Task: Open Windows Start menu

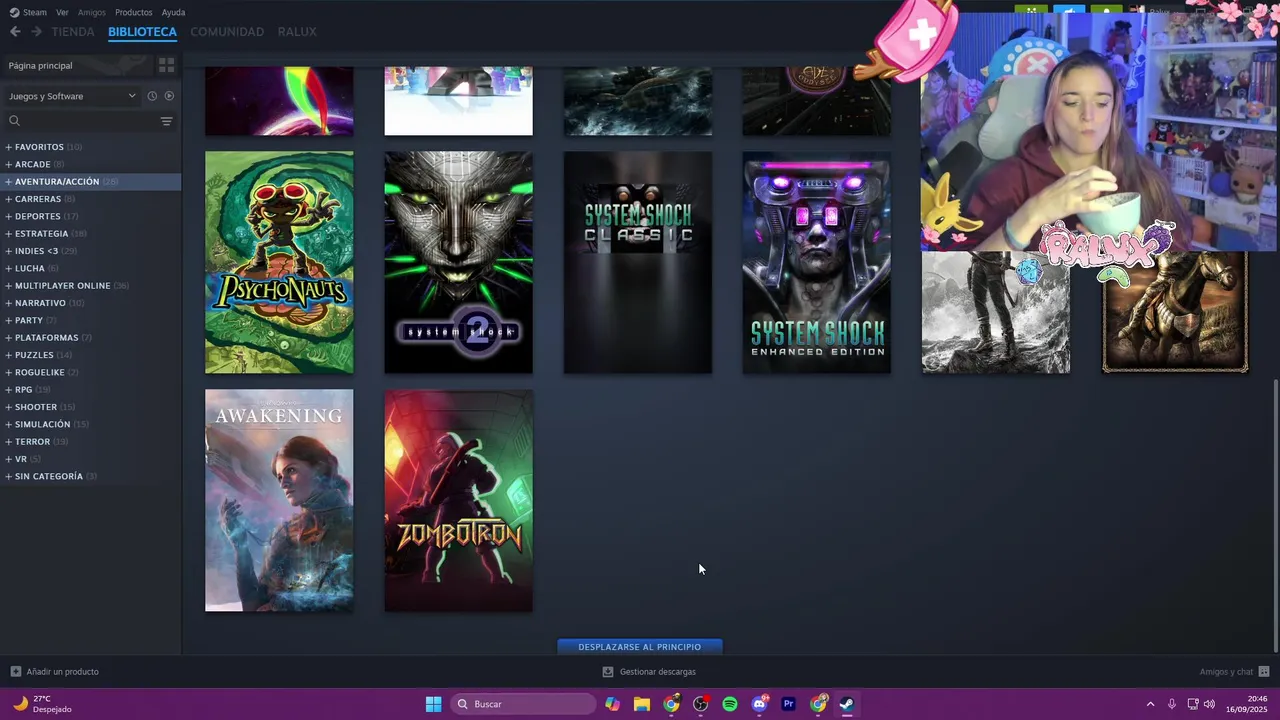Action: point(433,704)
